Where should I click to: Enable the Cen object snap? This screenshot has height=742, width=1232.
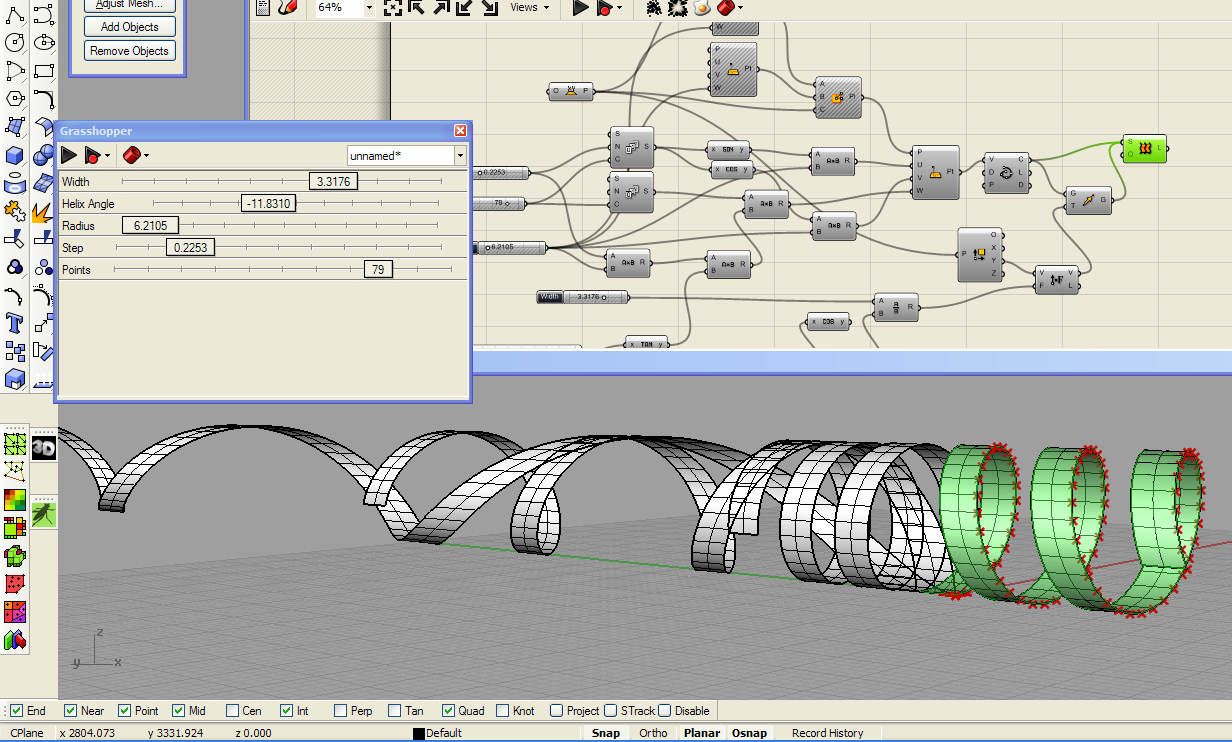click(230, 711)
